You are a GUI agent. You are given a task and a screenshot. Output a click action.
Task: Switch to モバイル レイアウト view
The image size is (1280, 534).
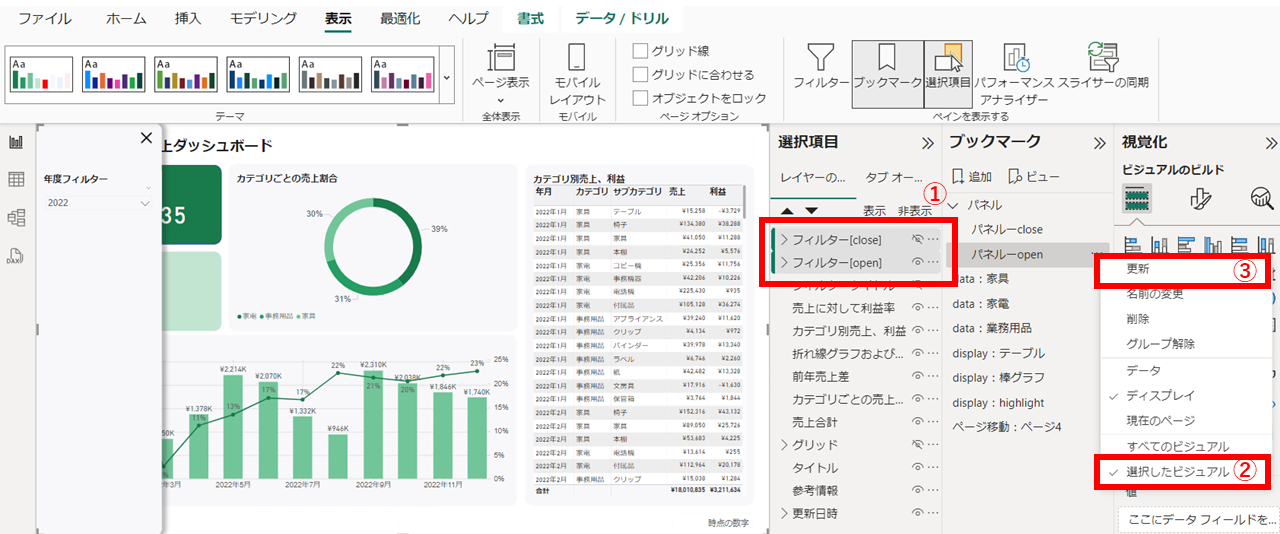tap(578, 75)
